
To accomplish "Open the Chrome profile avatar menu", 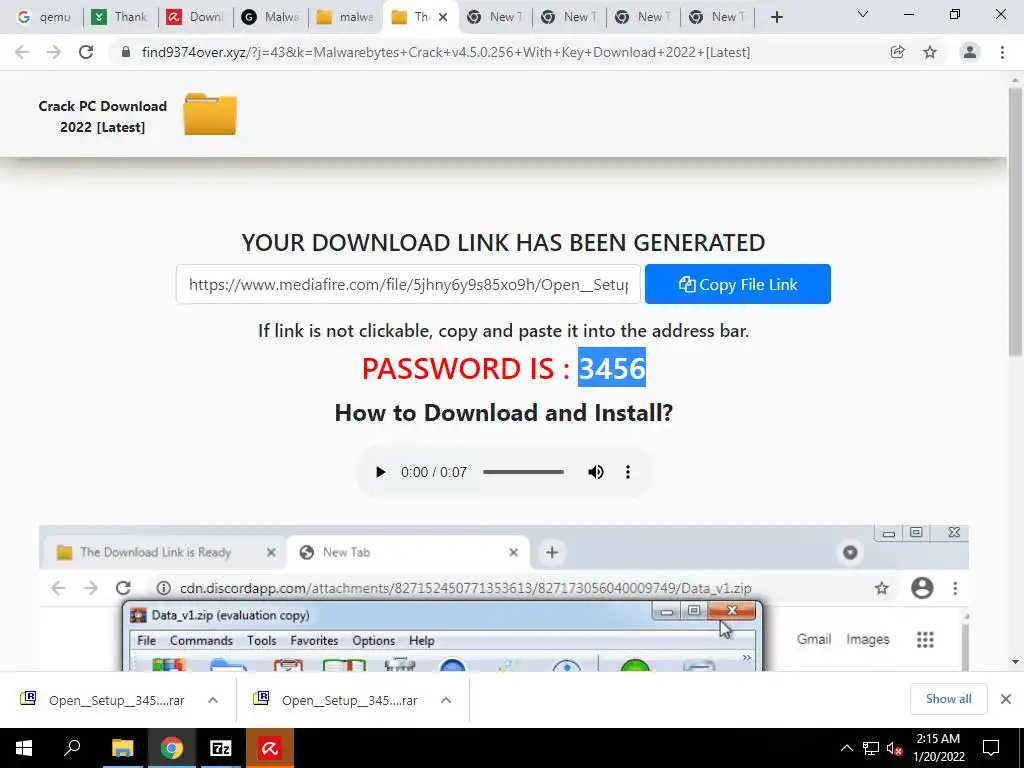I will click(x=970, y=52).
